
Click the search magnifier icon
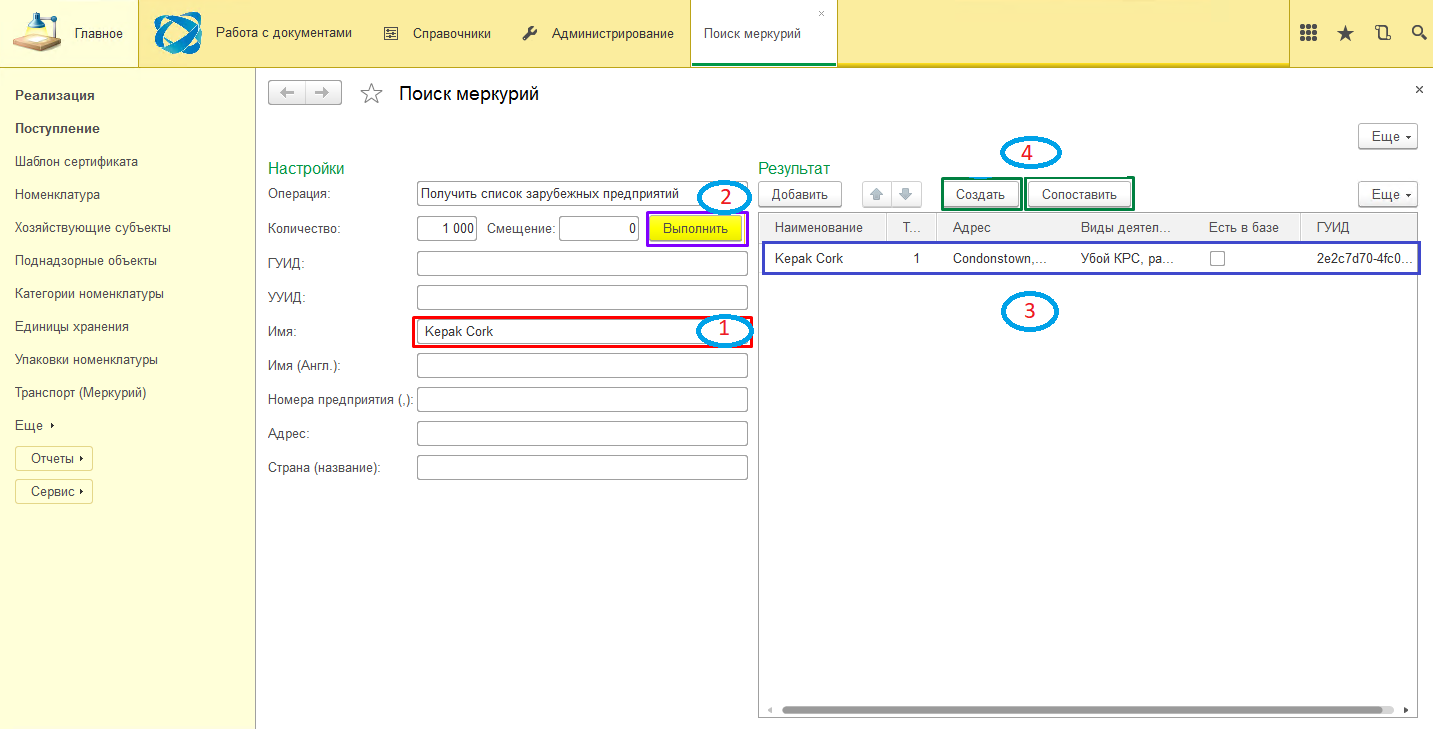click(1419, 33)
